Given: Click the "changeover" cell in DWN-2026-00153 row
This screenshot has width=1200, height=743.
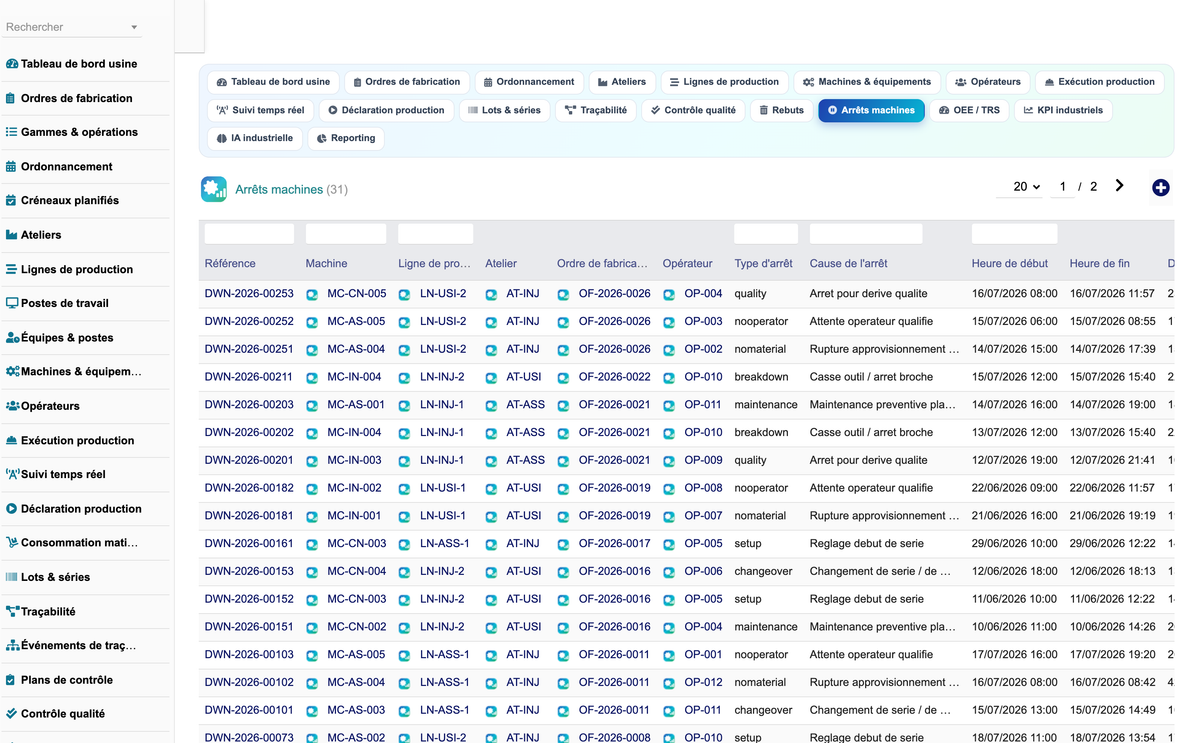Looking at the screenshot, I should 764,572.
